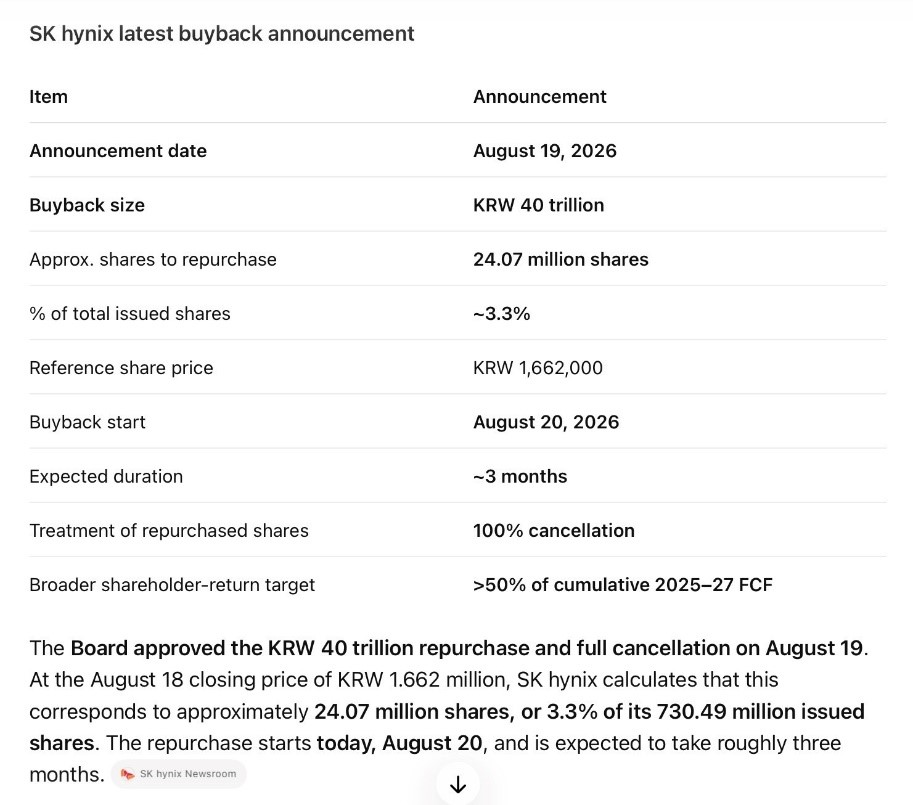Open the SK hynix Newsroom source citation
This screenshot has height=805, width=913.
pos(179,774)
